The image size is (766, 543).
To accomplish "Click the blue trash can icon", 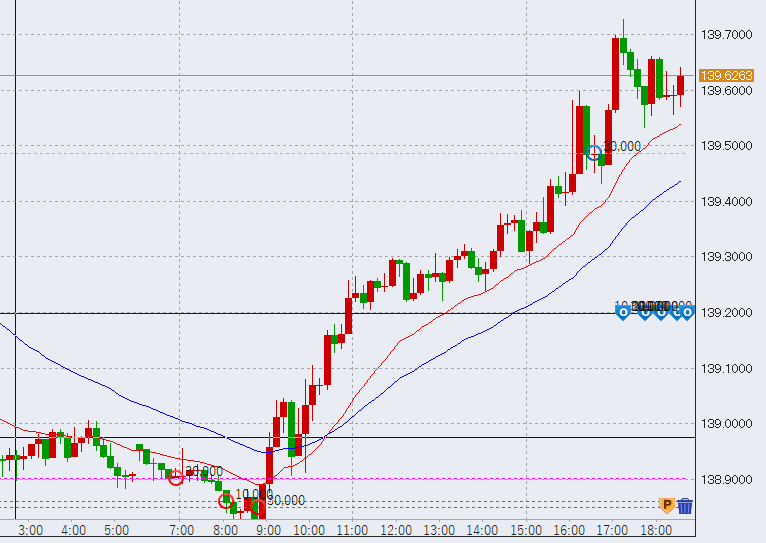I will [x=685, y=506].
